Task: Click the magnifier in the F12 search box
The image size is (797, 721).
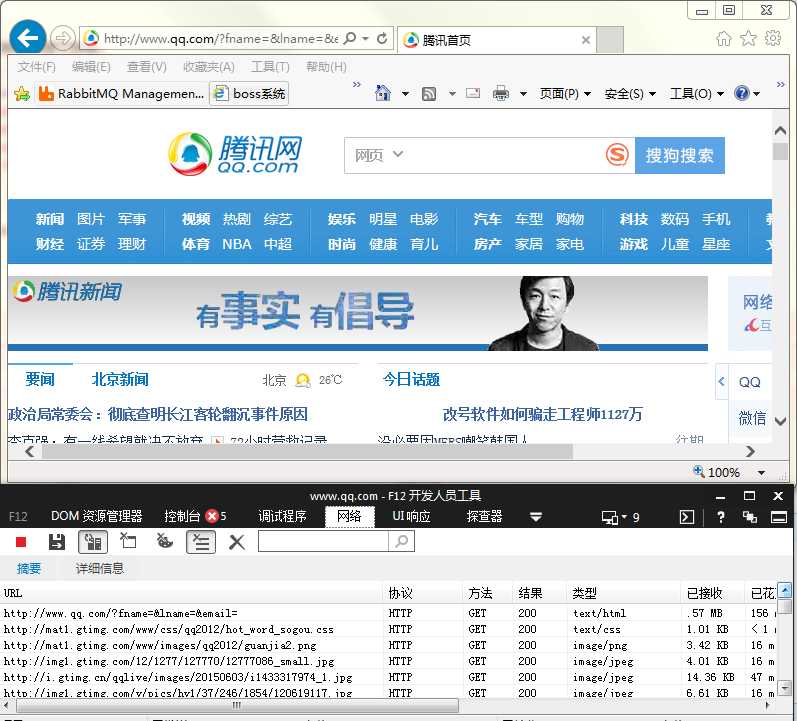Action: tap(402, 541)
